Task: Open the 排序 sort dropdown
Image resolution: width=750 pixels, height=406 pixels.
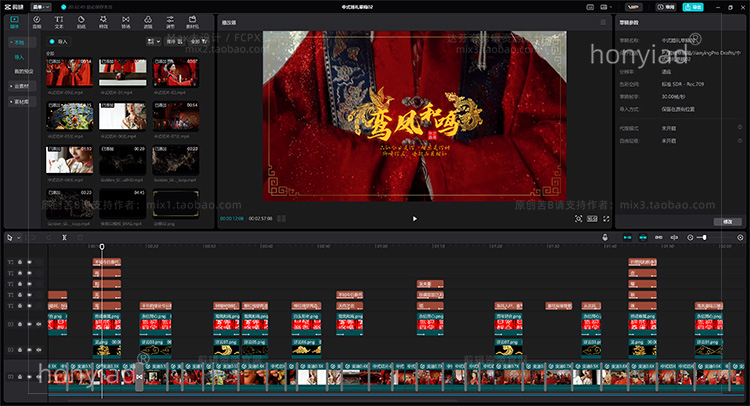Action: 174,42
